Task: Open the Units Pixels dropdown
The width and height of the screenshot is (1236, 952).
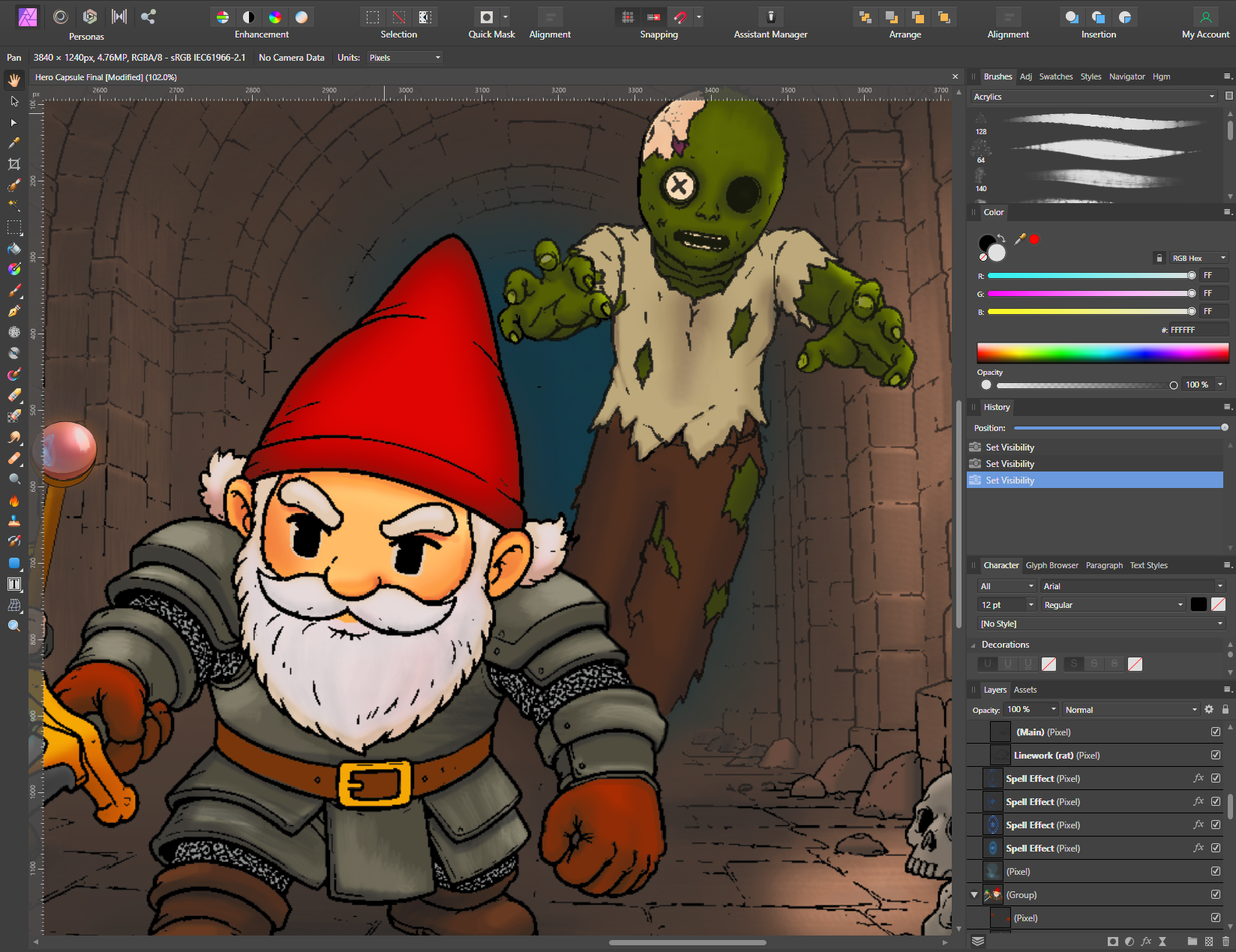Action: [x=404, y=58]
